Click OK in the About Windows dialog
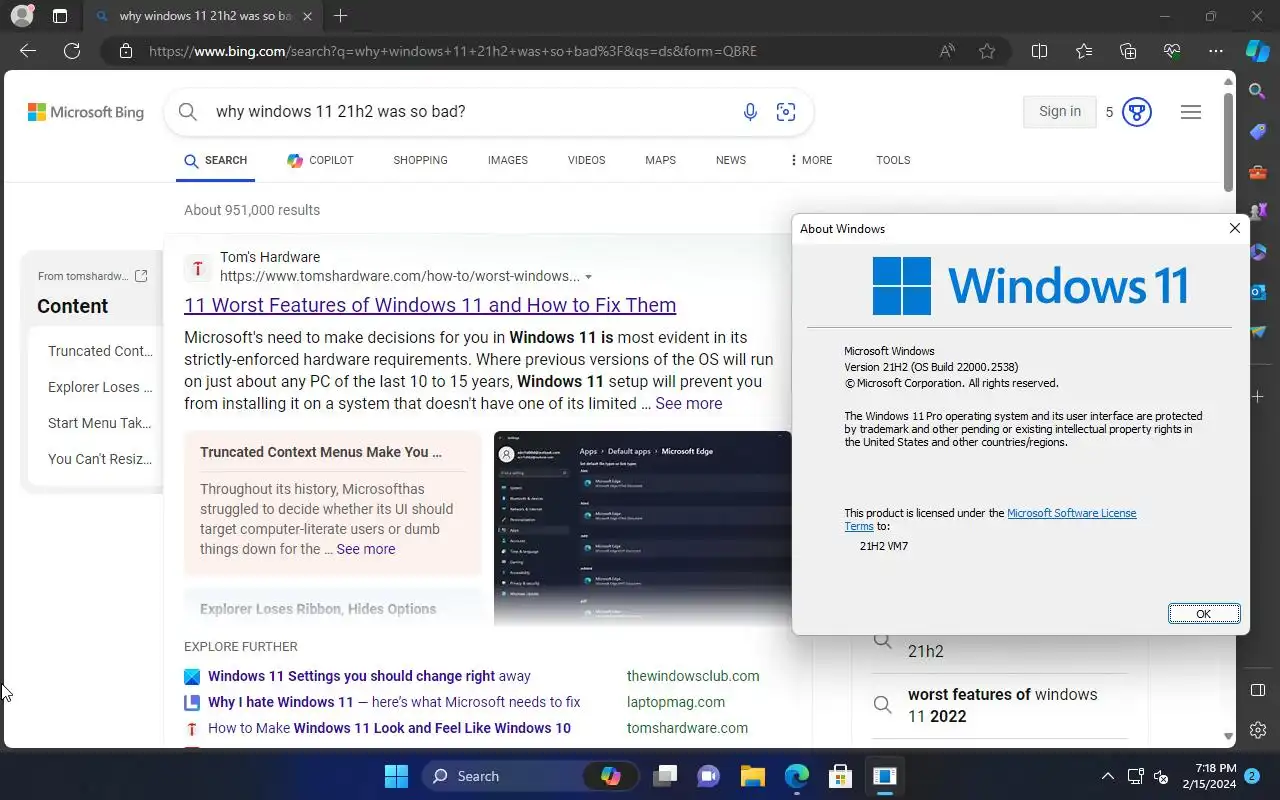 (1204, 614)
